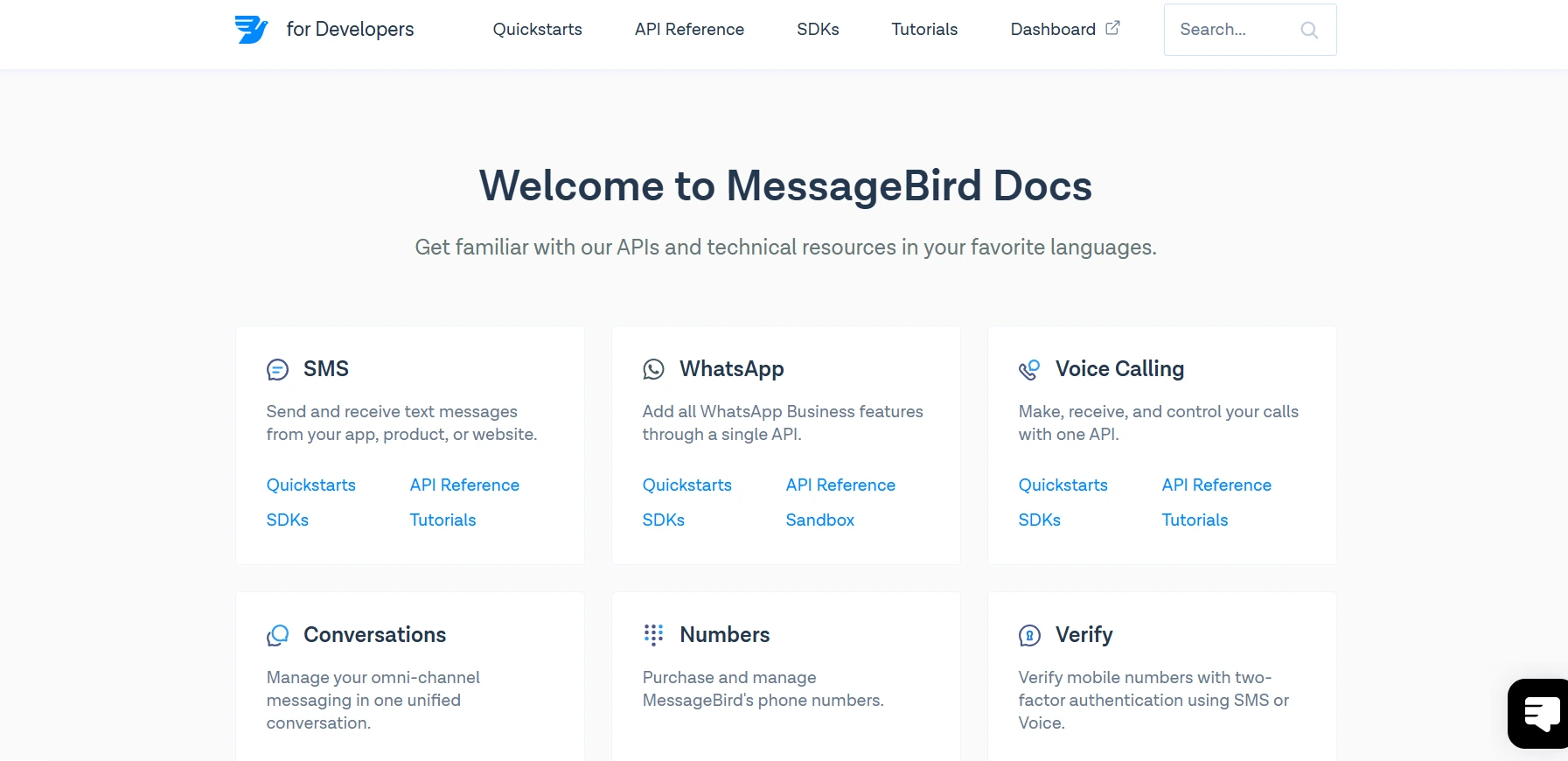Open SMS Quickstarts link
1568x761 pixels.
[310, 485]
